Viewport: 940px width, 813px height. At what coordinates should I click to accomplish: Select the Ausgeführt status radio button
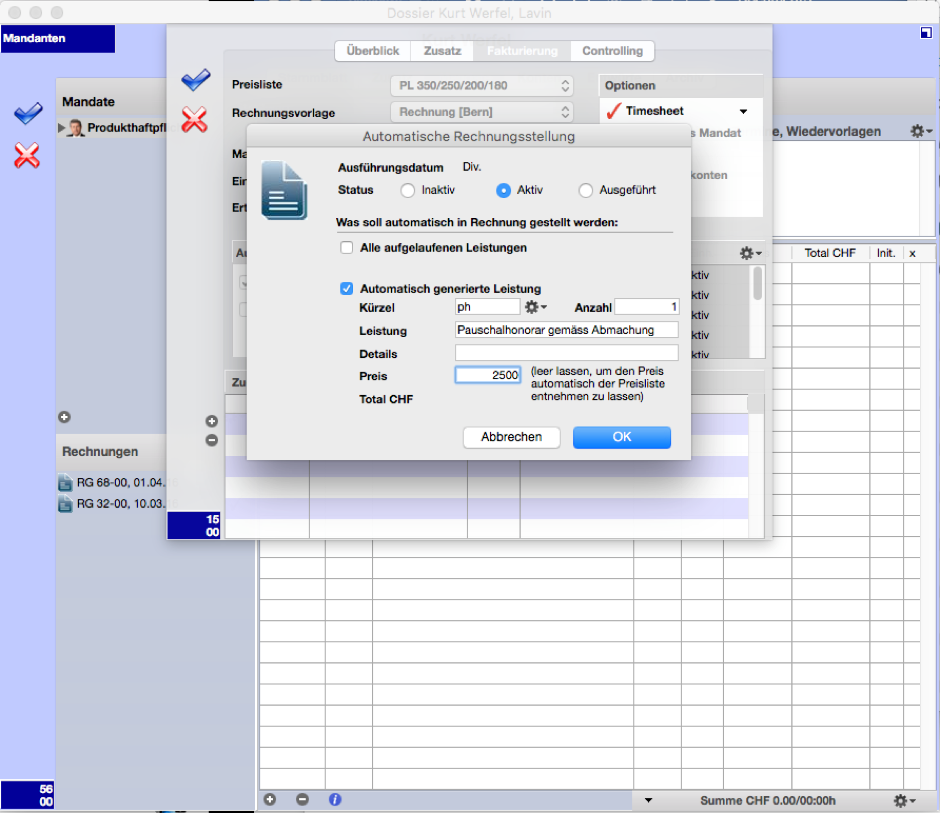pos(586,191)
